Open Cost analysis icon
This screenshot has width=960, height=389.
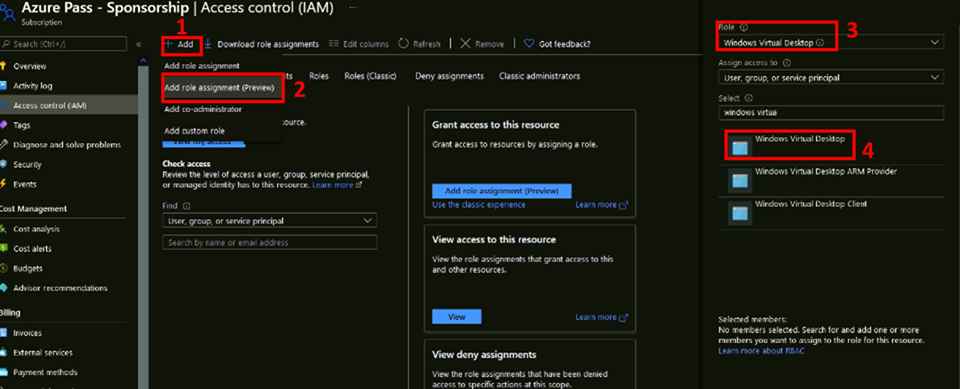(x=3, y=228)
